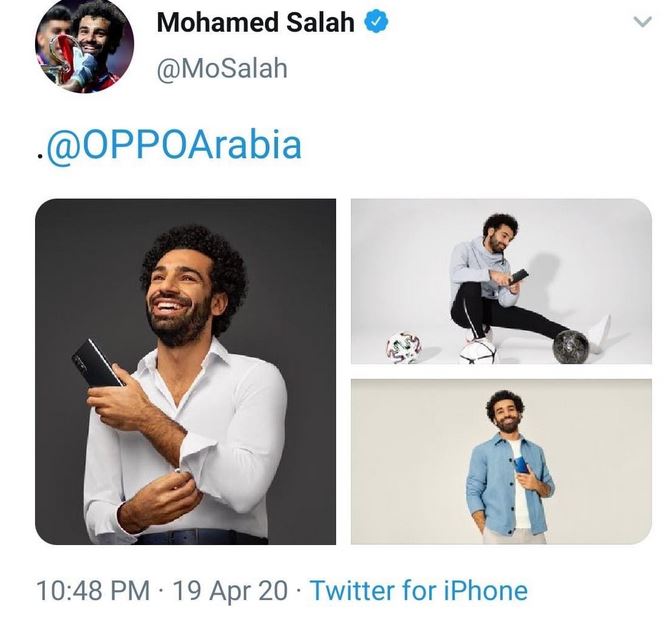Click the Mohamed Salah display name
Screen dimensions: 664x620
255,22
